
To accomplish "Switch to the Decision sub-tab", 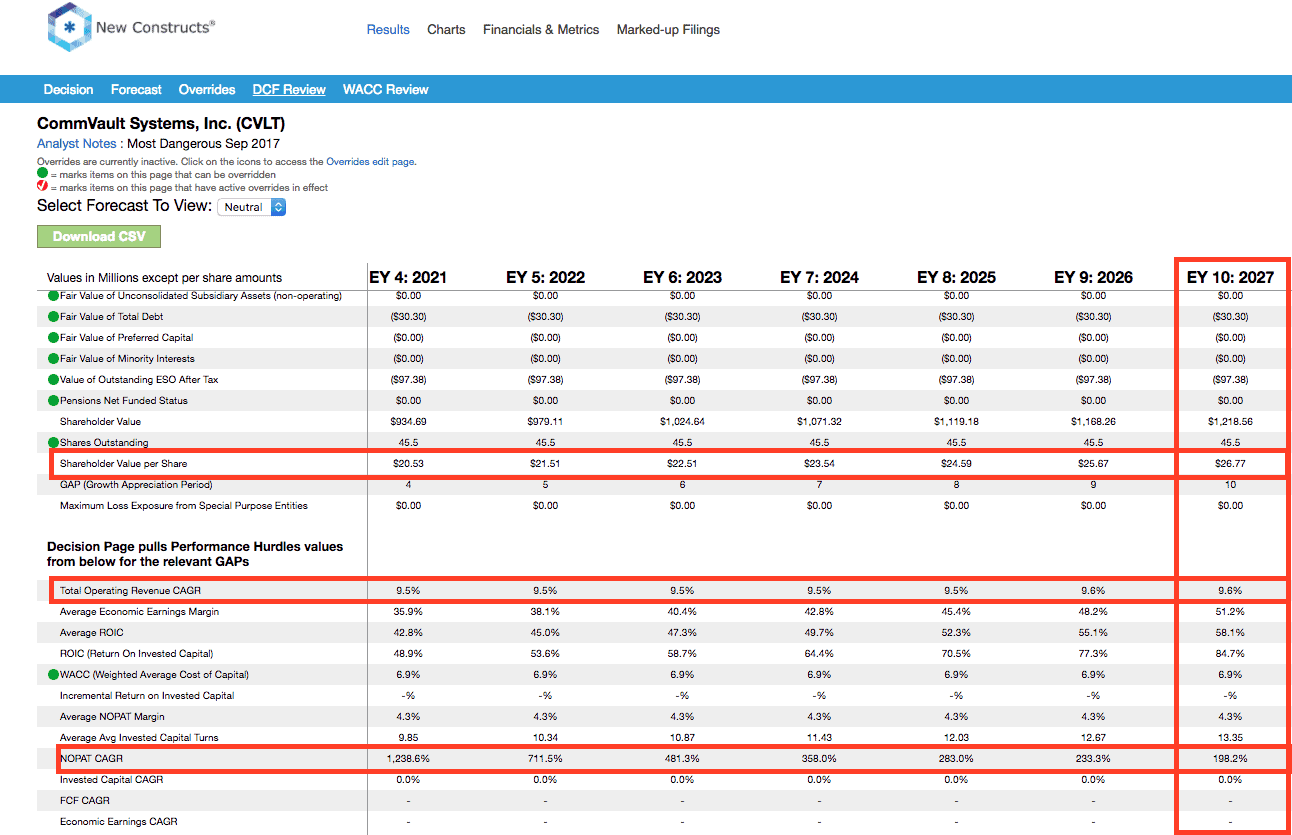I will coord(69,89).
